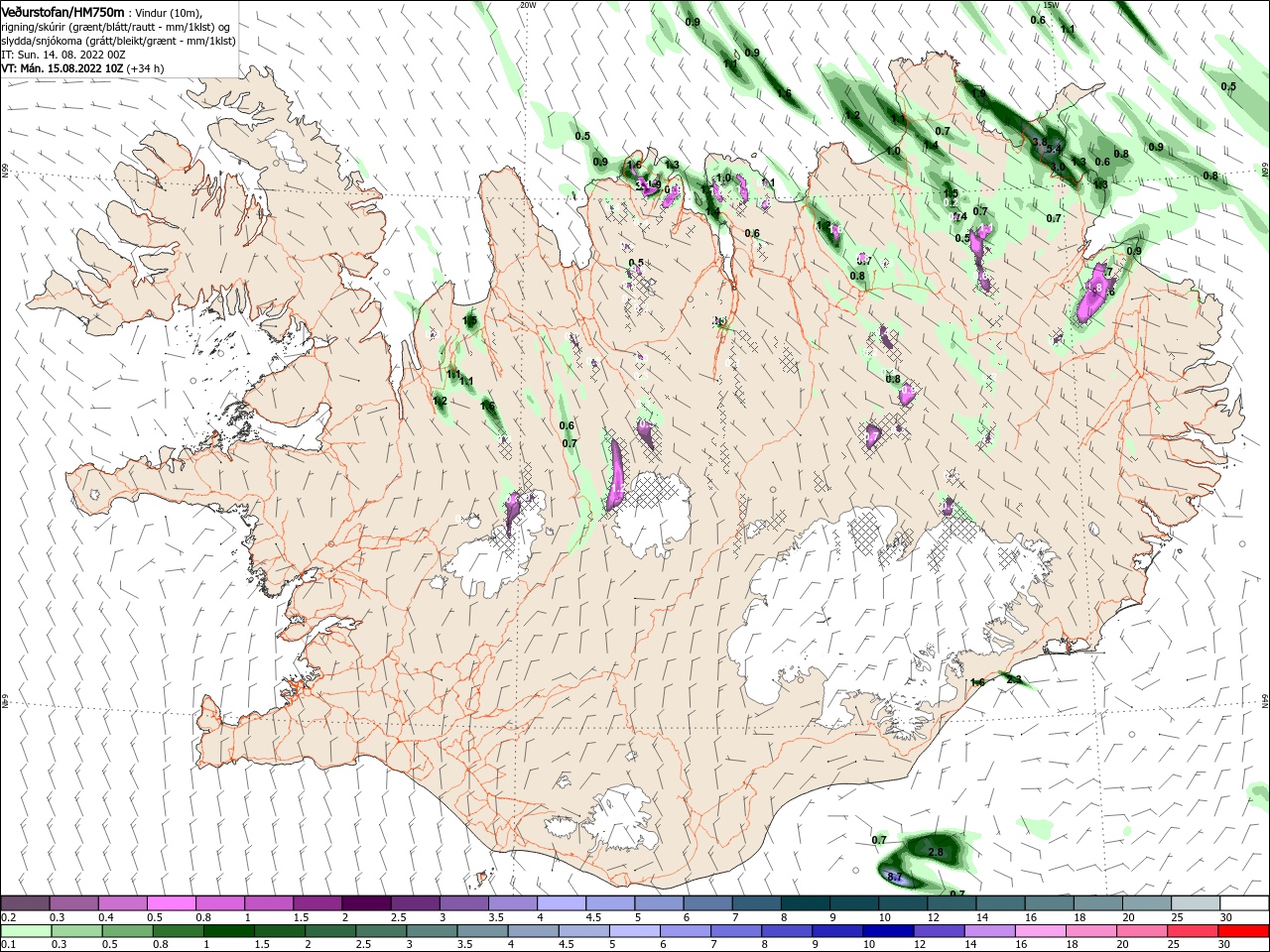Click the 0.4 label in top legend row
1270x952 pixels.
click(x=106, y=917)
